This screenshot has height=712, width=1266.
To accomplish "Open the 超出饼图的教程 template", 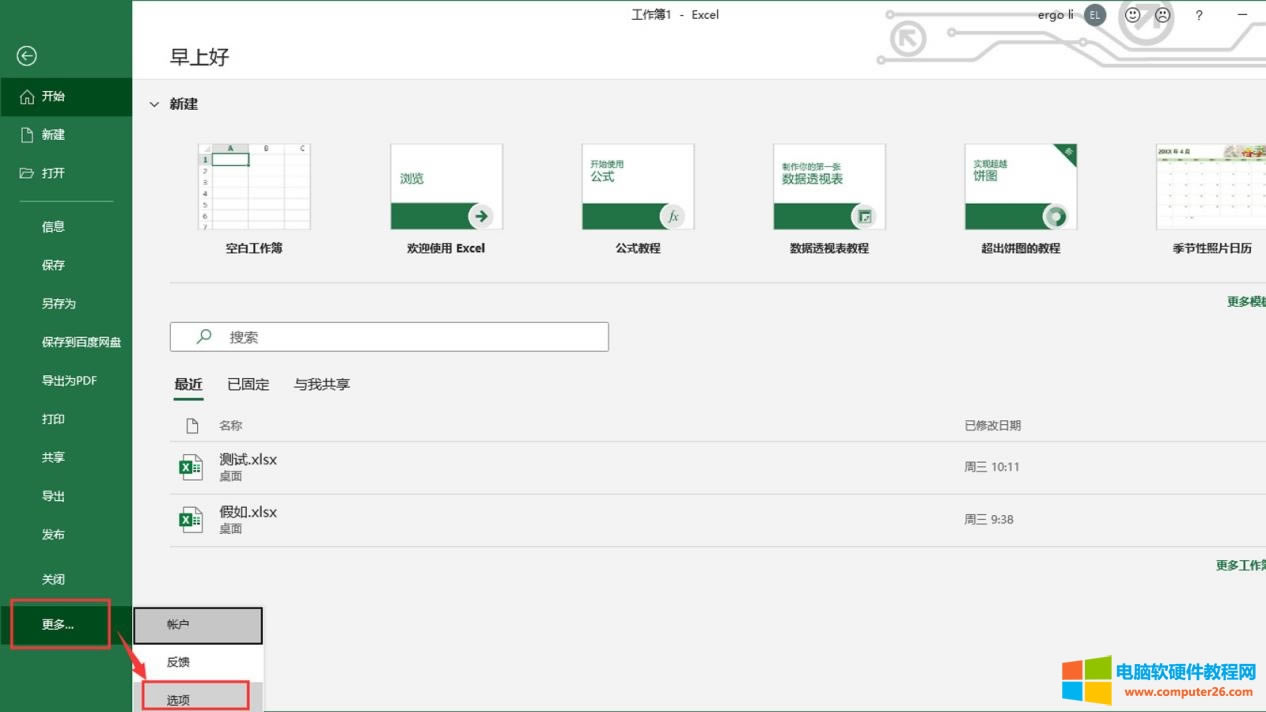I will pos(1020,199).
